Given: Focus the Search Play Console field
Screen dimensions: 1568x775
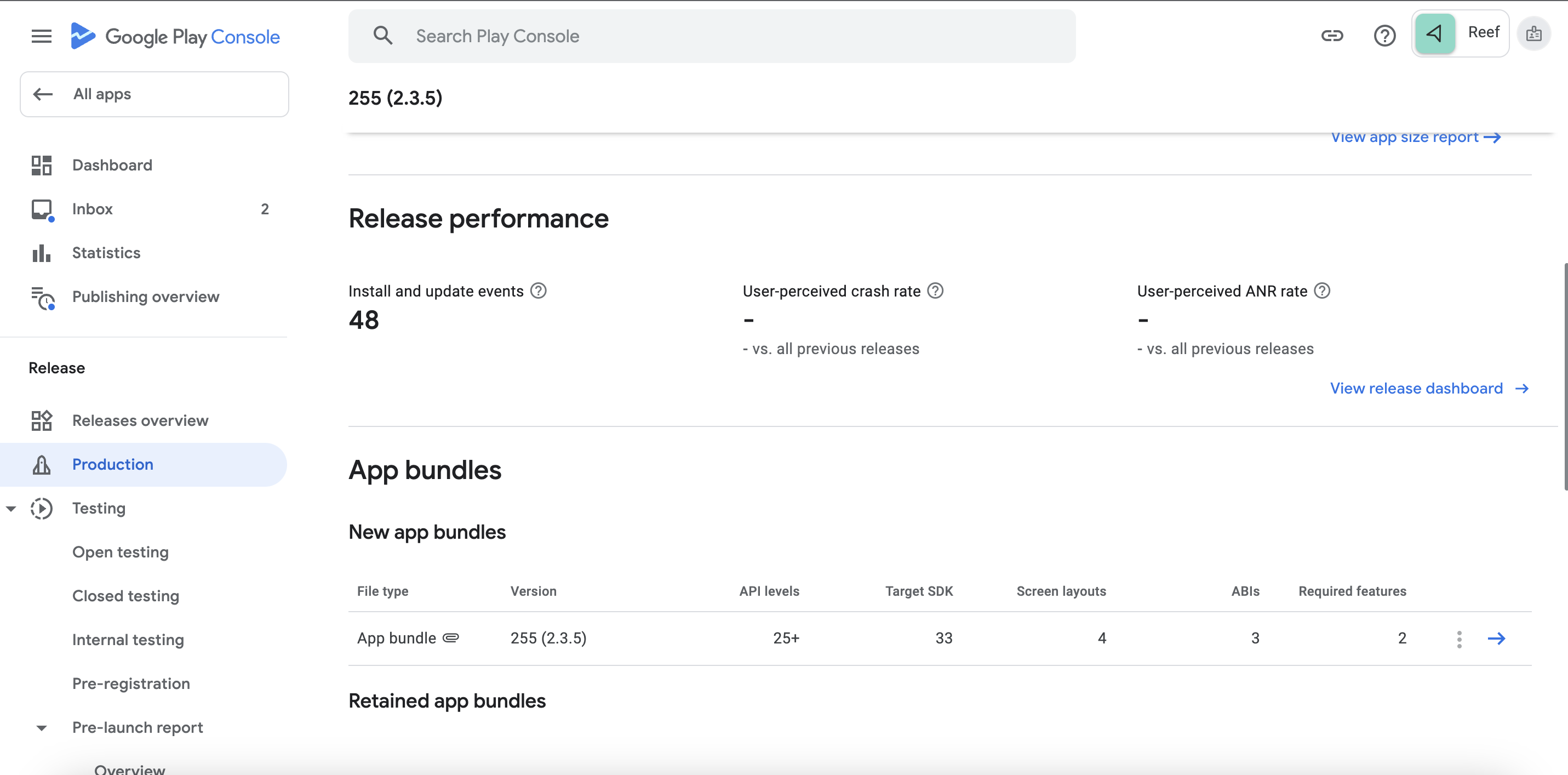Looking at the screenshot, I should tap(712, 36).
